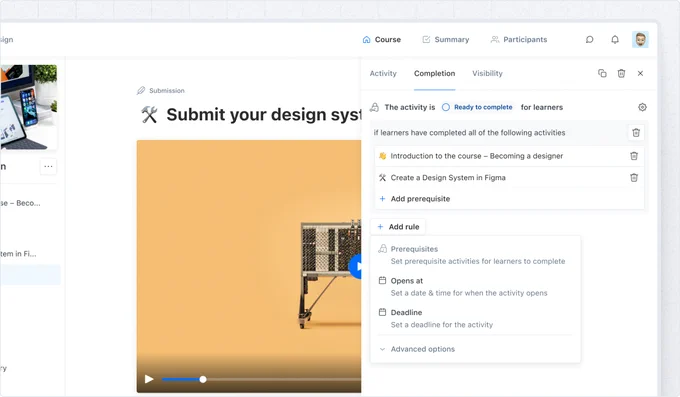Select the Create a Design System in Figma row

(509, 177)
